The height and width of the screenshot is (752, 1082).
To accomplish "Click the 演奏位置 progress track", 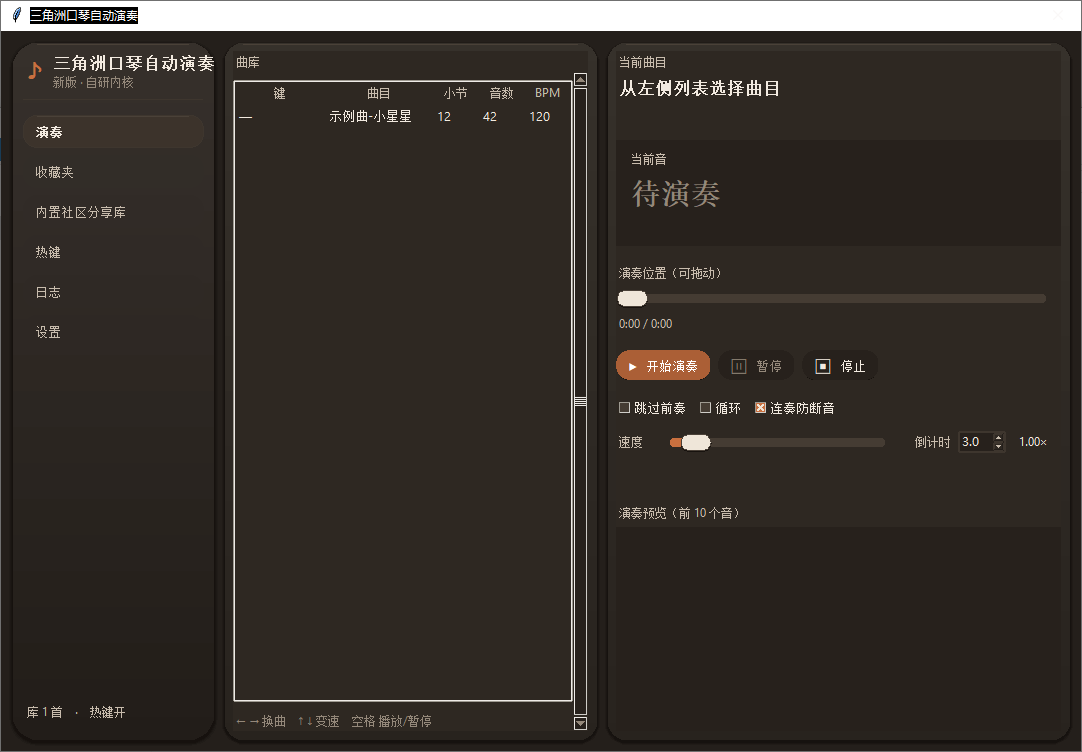I will tap(832, 299).
